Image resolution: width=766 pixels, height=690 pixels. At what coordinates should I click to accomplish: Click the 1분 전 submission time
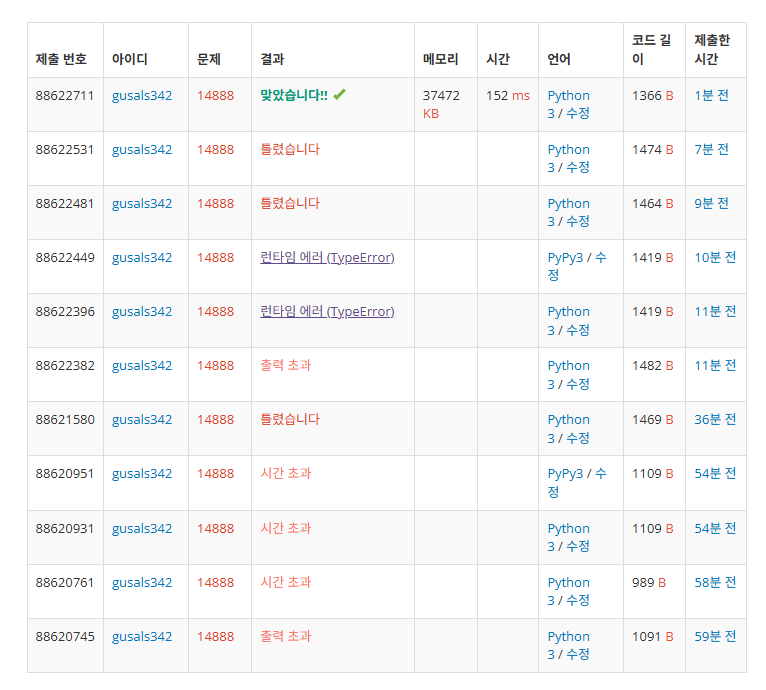(711, 95)
